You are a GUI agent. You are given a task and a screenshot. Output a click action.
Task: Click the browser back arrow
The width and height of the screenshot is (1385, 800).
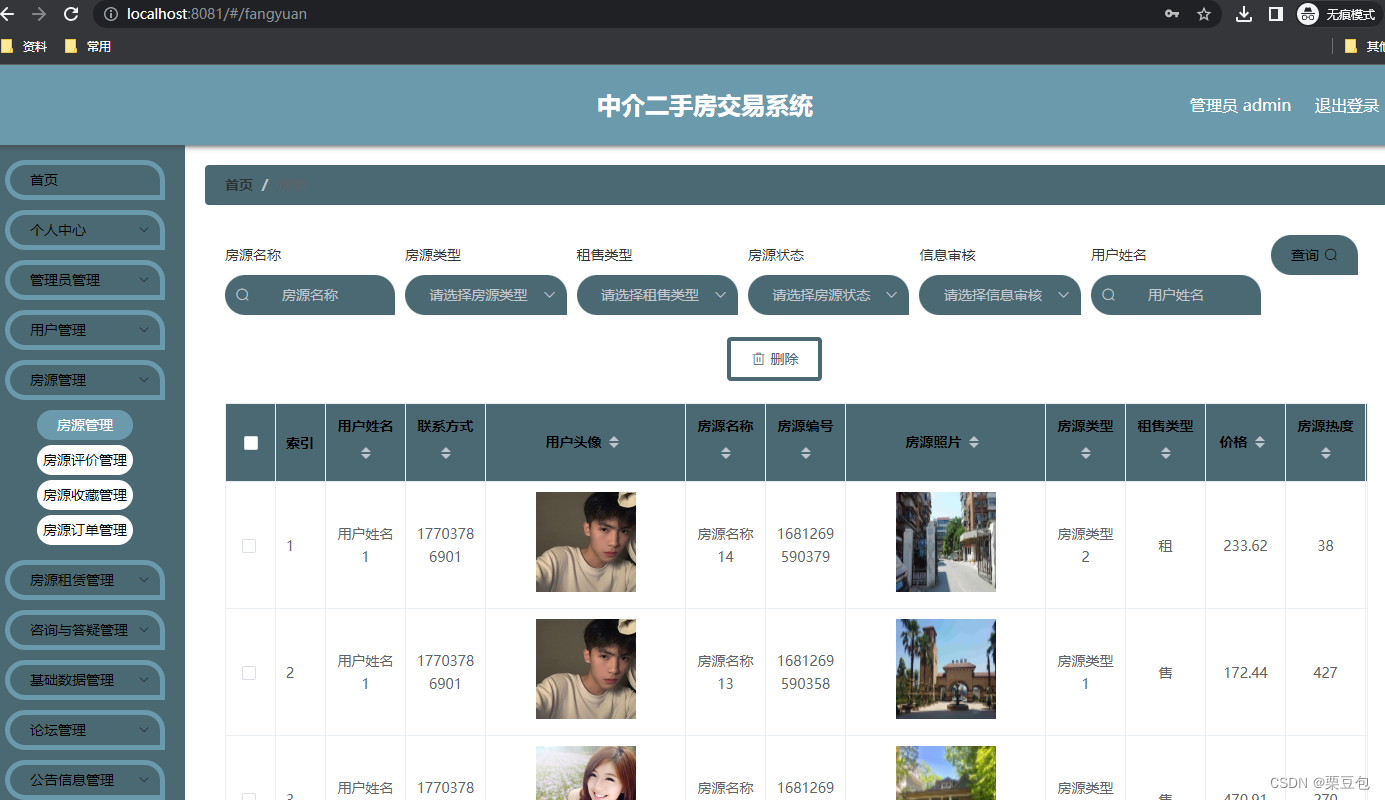coord(8,14)
